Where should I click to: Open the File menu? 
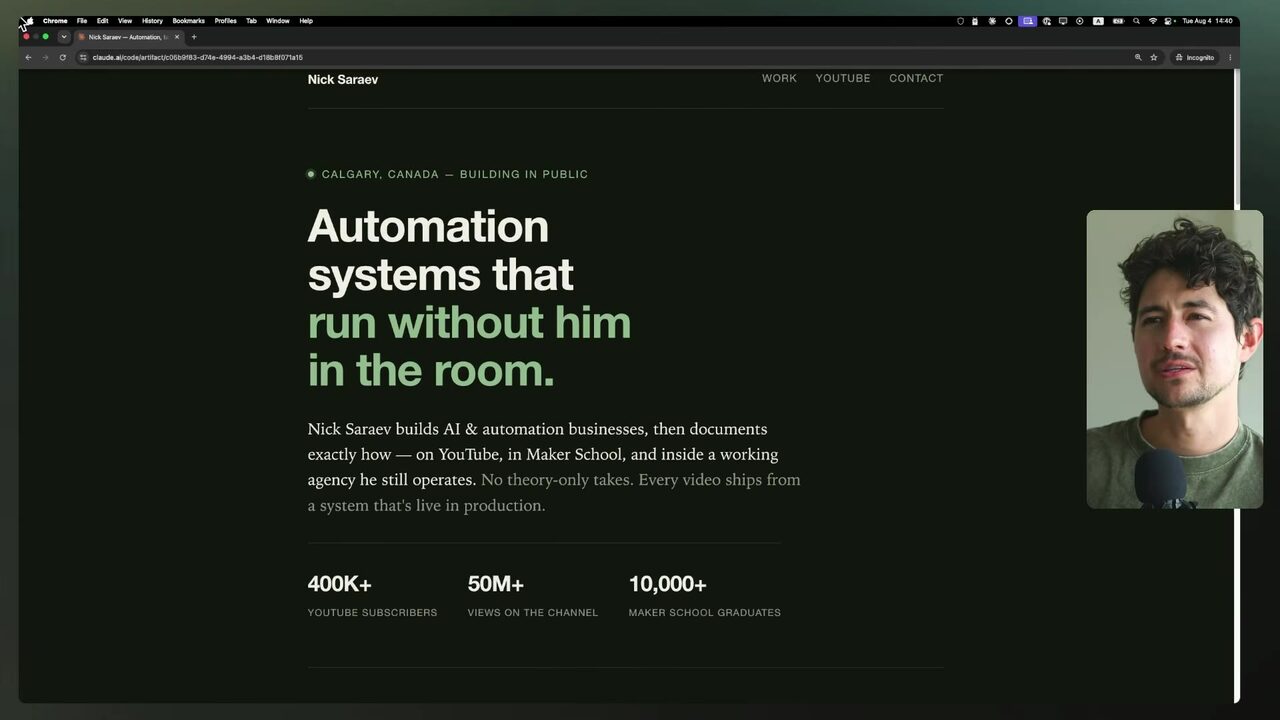click(x=82, y=21)
